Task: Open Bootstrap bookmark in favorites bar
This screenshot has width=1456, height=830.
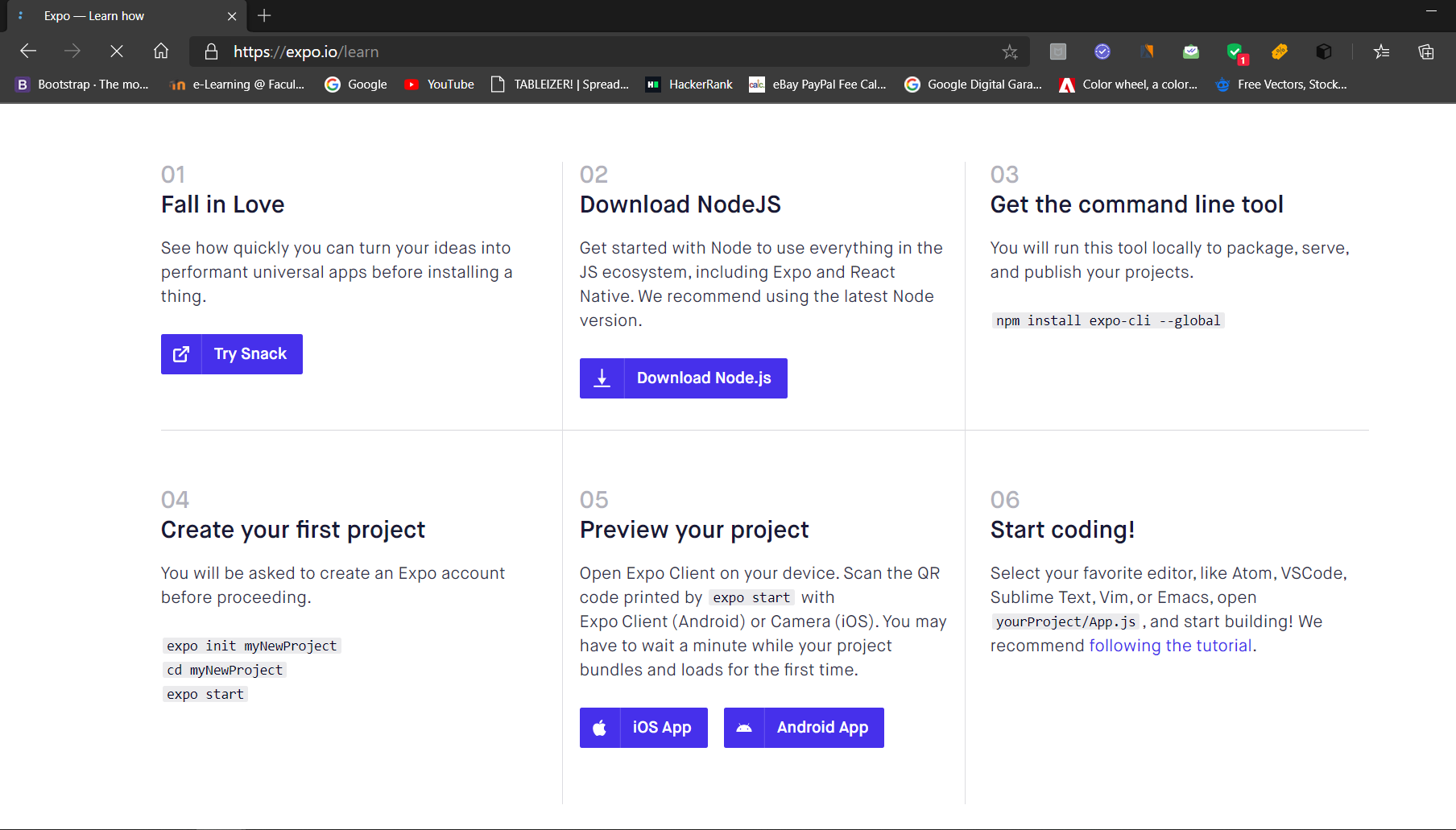Action: pyautogui.click(x=82, y=85)
